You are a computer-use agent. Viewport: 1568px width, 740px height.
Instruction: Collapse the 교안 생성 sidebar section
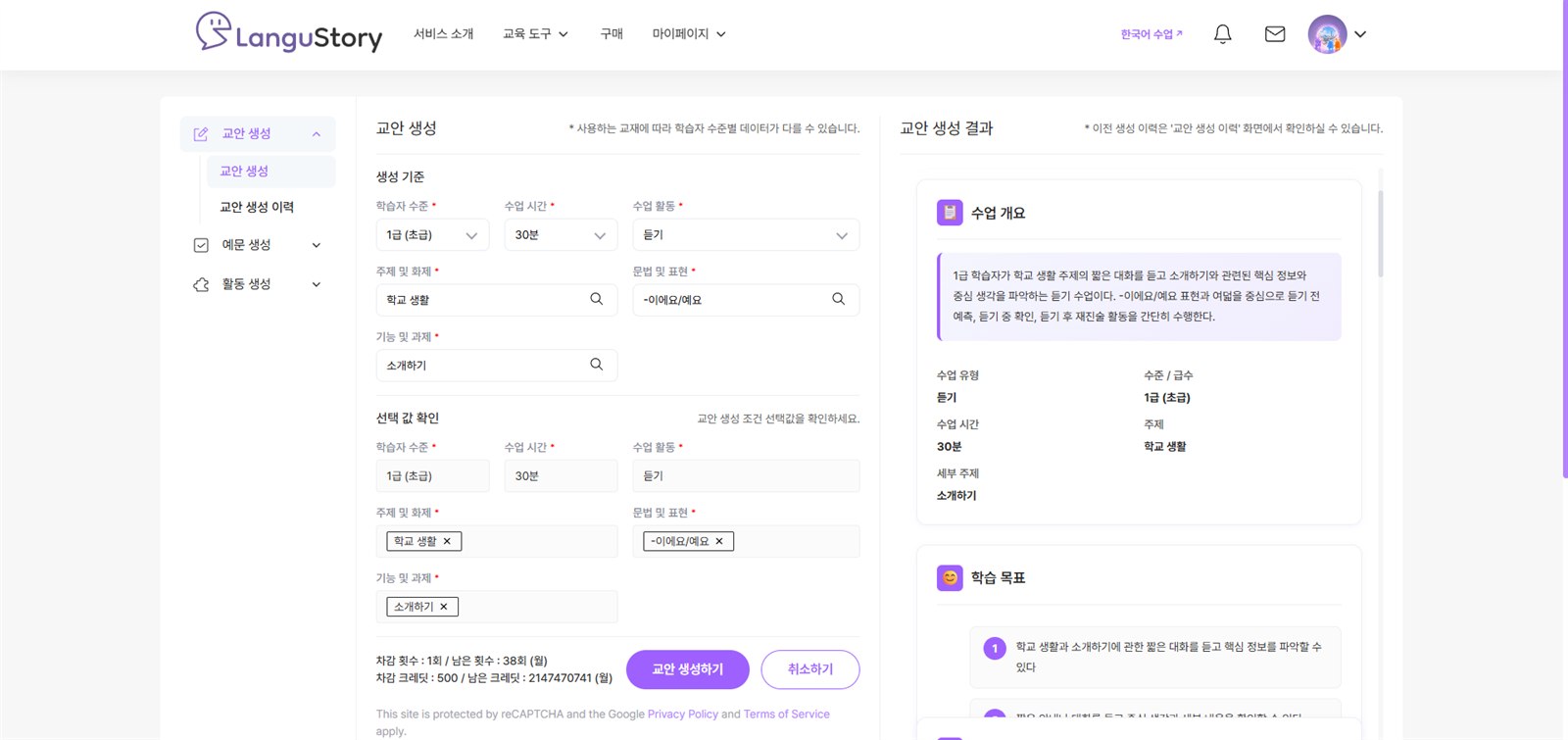pos(317,134)
